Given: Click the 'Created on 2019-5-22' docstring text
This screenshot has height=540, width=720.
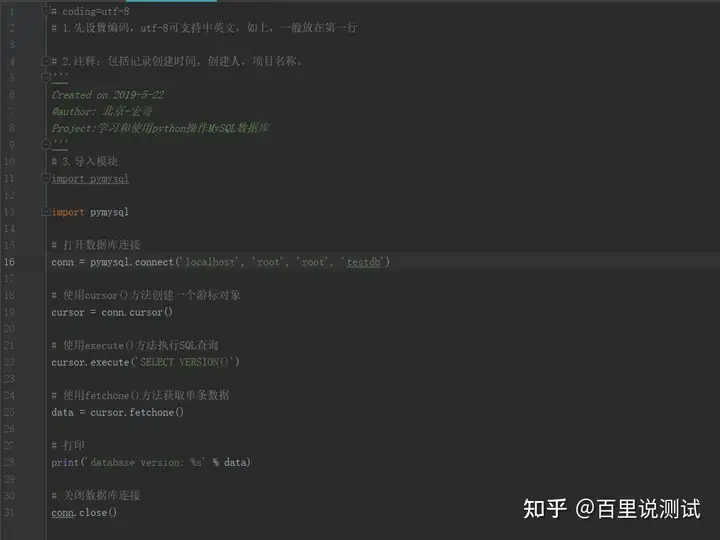Looking at the screenshot, I should coord(107,95).
